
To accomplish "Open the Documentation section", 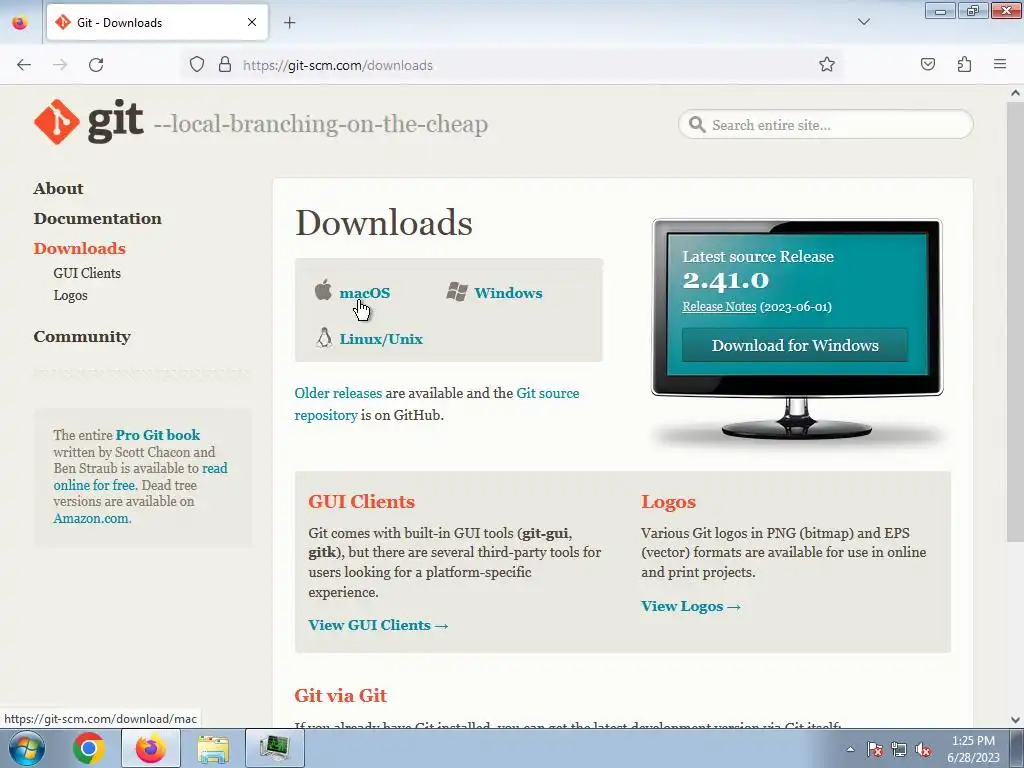I will (x=97, y=218).
